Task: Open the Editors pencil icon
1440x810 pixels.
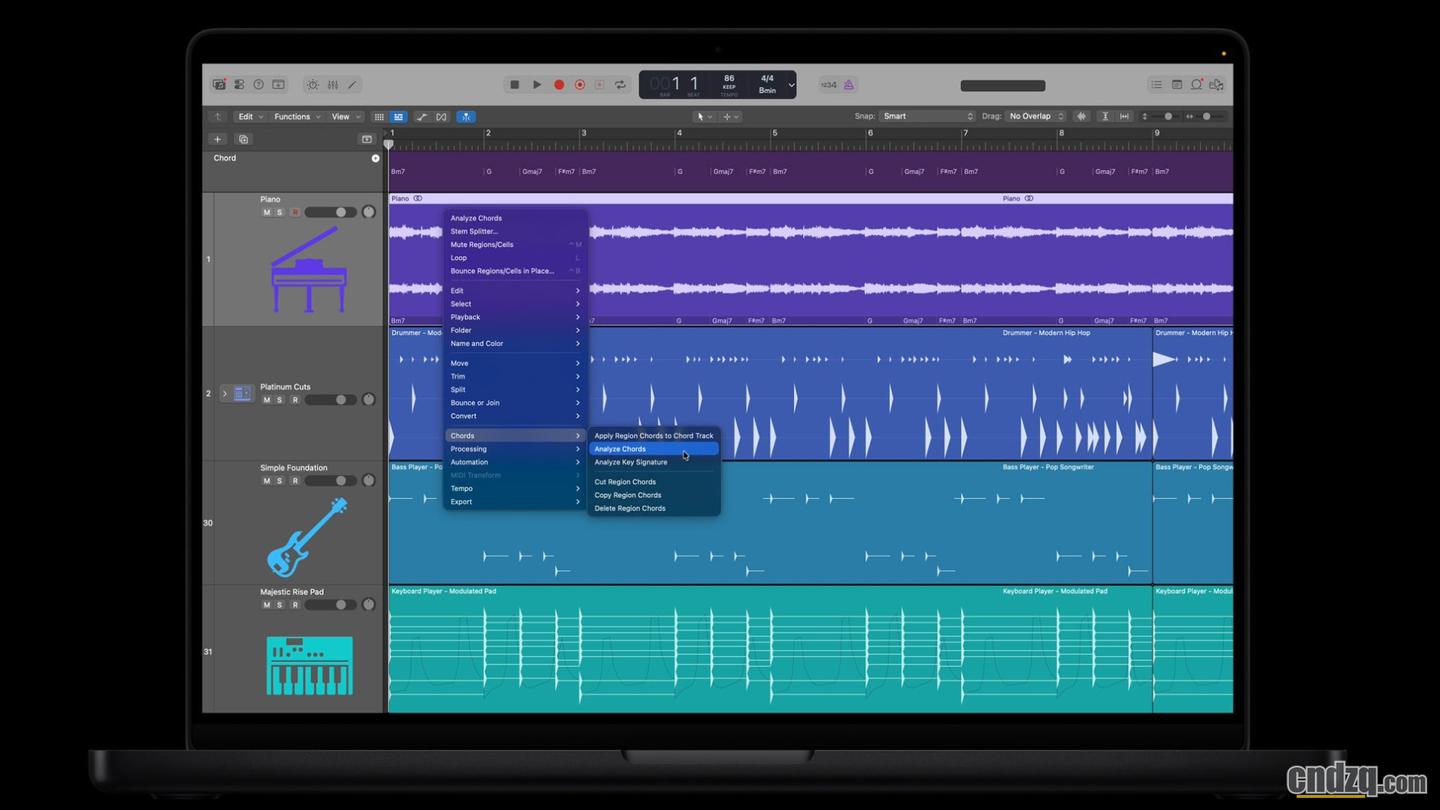Action: [x=353, y=85]
